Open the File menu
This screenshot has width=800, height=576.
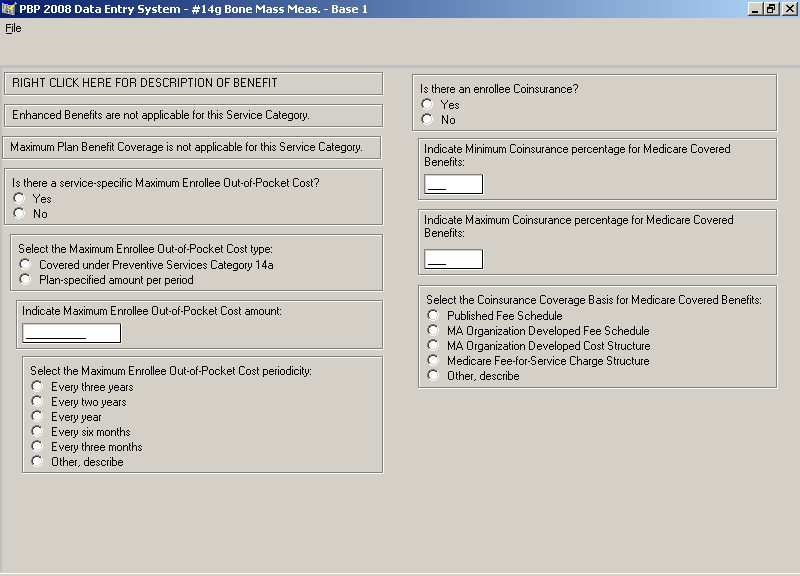pos(13,28)
